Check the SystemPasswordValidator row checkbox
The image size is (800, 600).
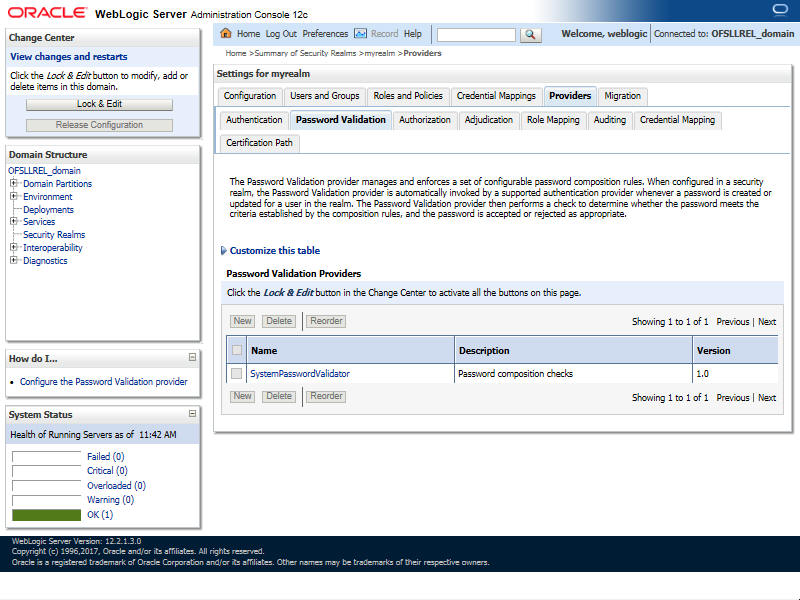coord(236,373)
